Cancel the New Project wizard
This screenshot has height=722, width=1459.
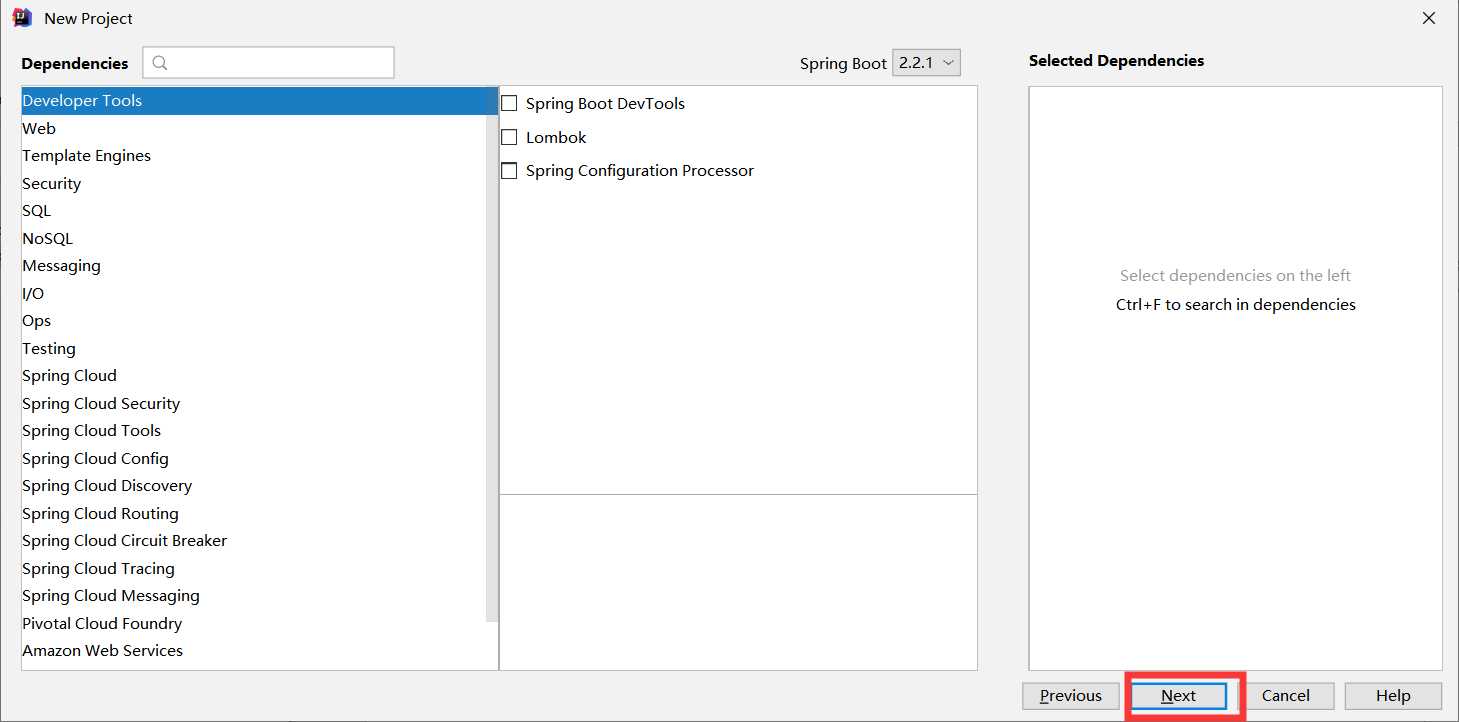[1286, 696]
